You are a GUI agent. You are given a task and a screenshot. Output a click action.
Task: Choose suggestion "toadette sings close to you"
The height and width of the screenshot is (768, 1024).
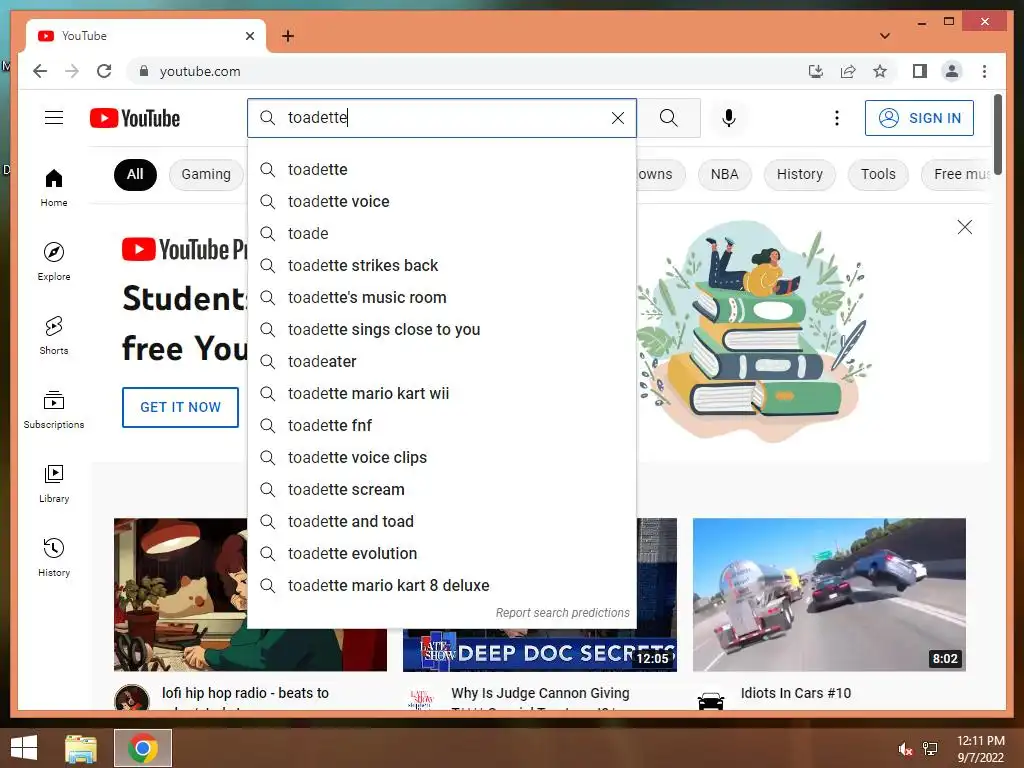(x=442, y=329)
